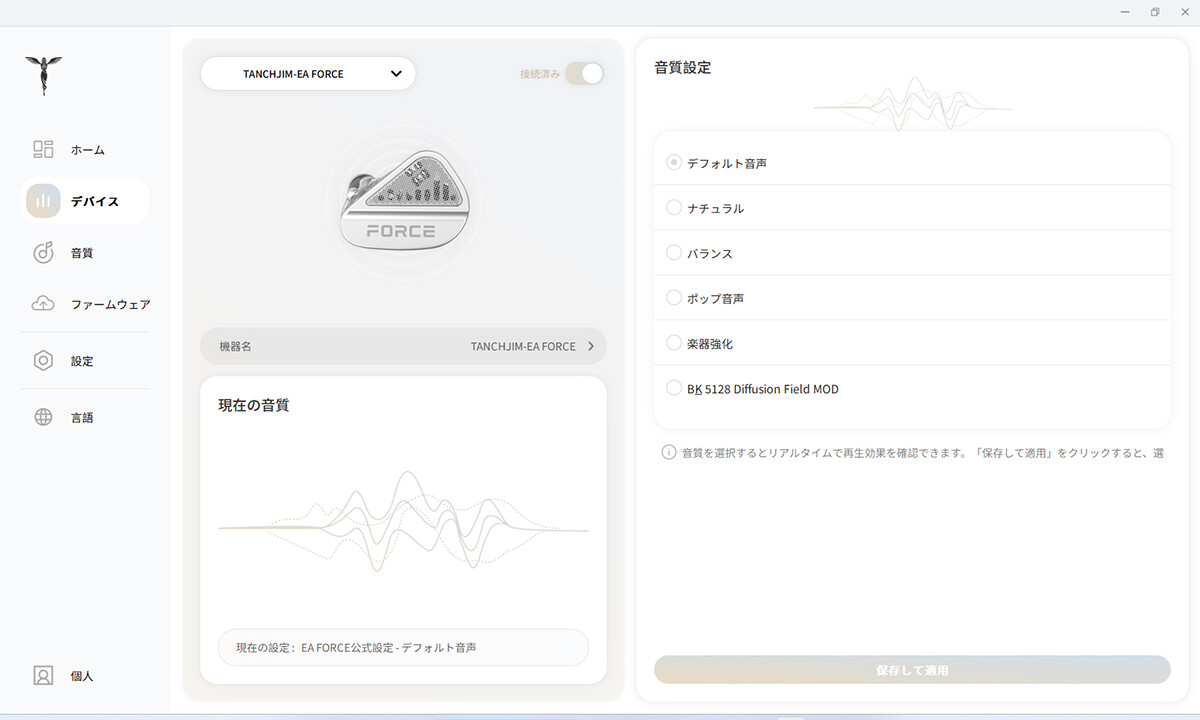Image resolution: width=1200 pixels, height=720 pixels.
Task: Click the realtime preview hint text
Action: coord(922,453)
